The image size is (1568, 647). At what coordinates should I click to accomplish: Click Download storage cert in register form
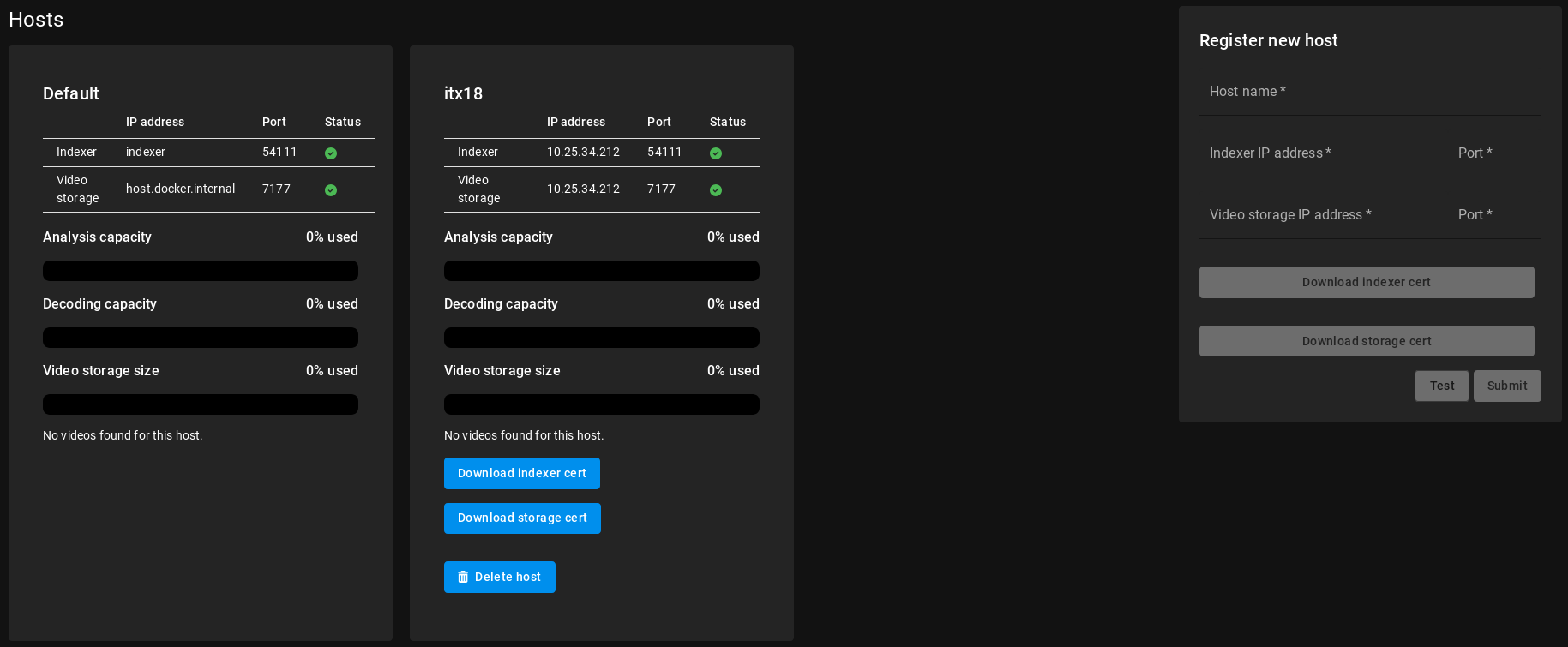pos(1366,341)
